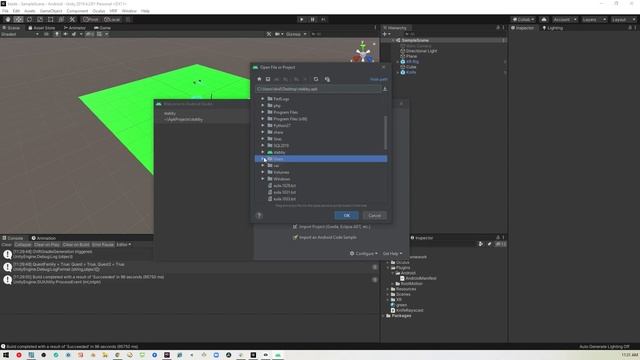Open the Assets menu

30,11
